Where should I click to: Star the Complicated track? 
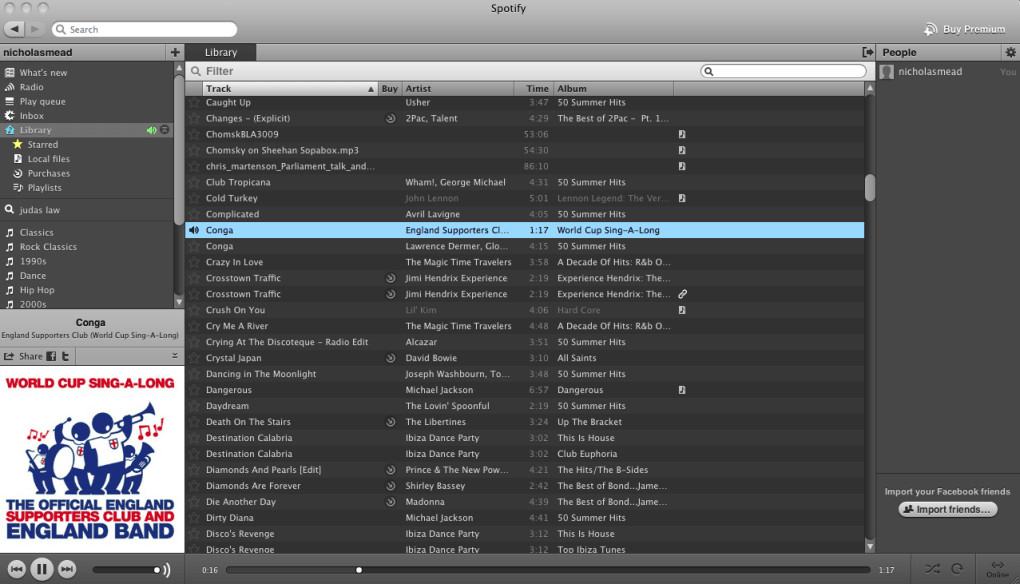[194, 214]
